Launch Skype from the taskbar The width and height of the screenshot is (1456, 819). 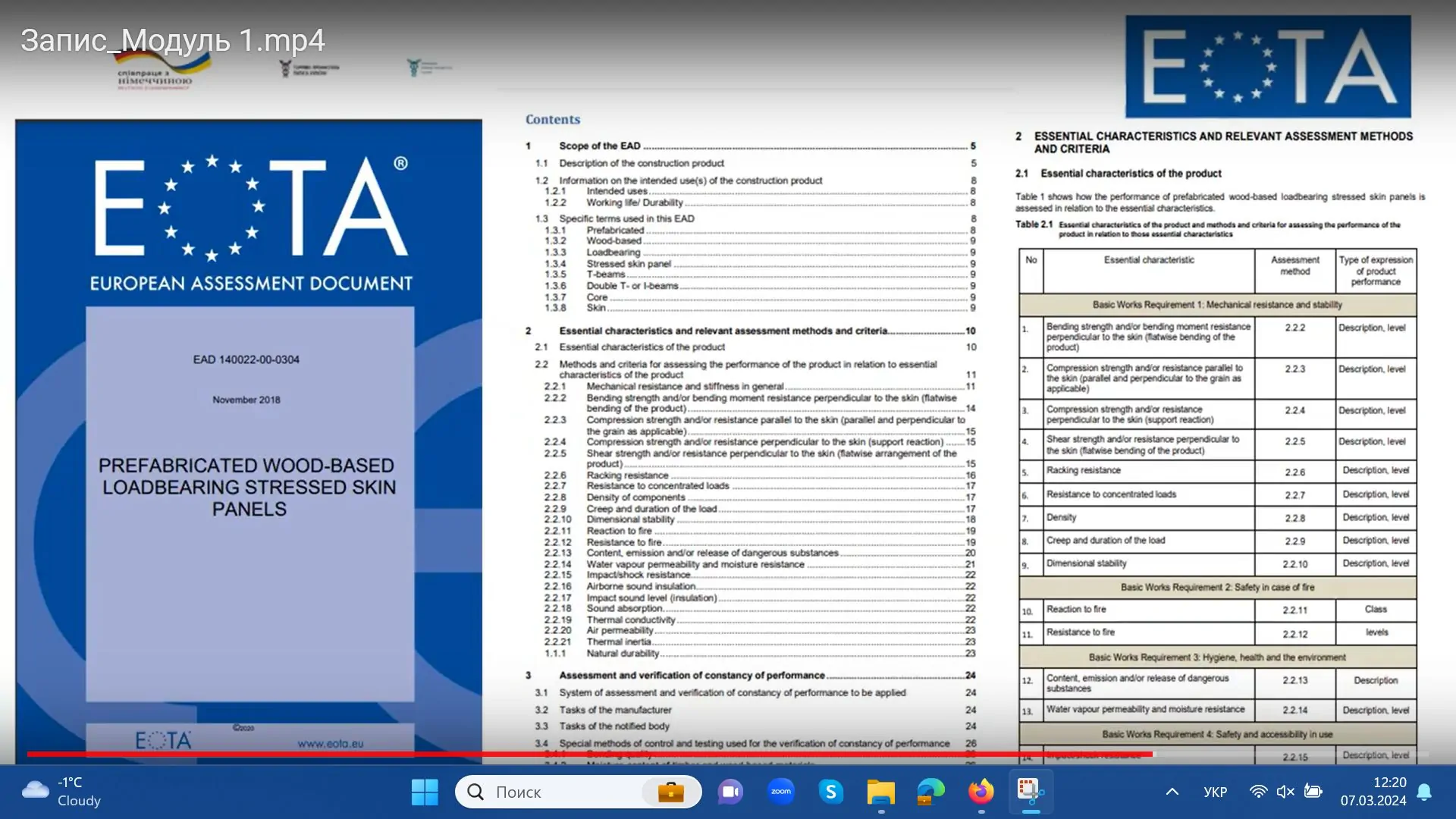click(831, 792)
